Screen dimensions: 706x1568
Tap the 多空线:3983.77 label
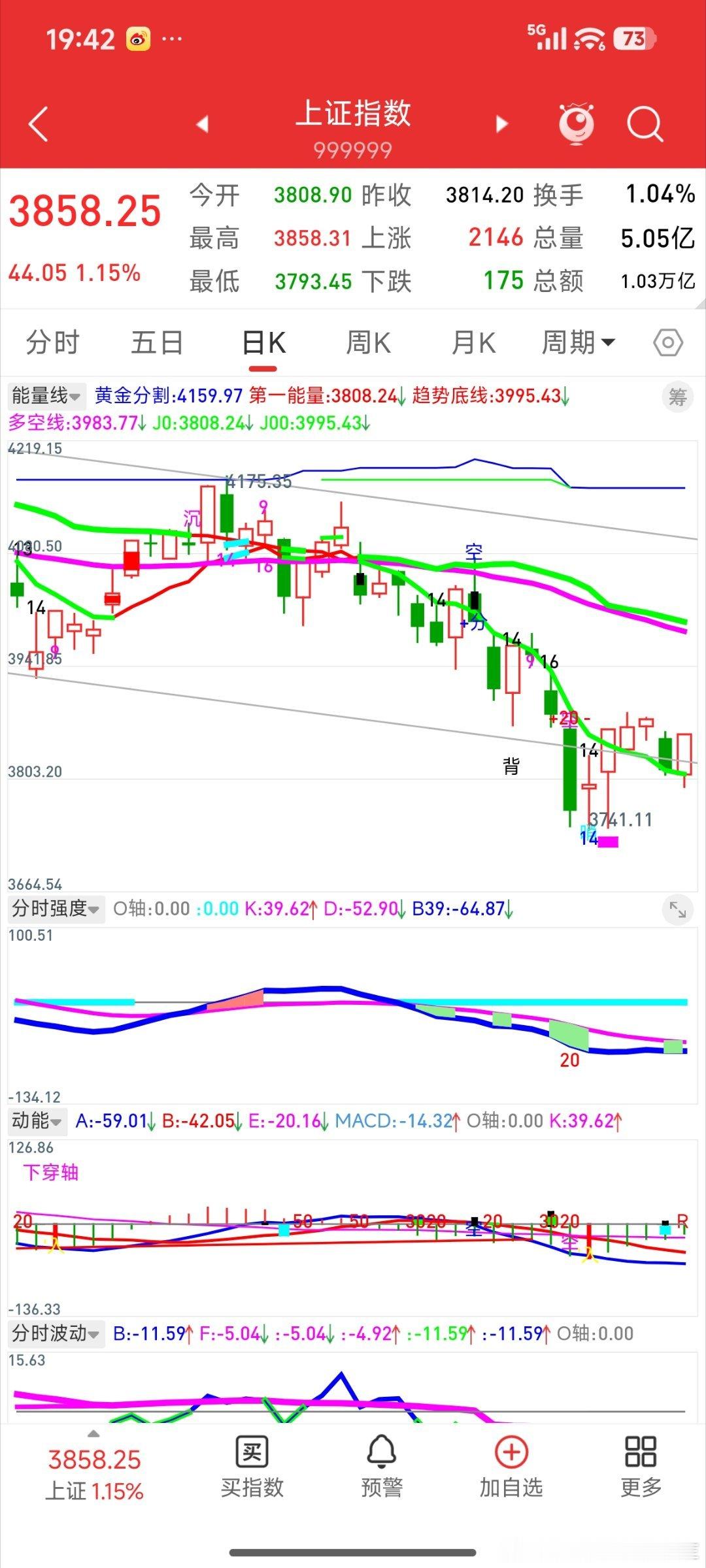[77, 423]
